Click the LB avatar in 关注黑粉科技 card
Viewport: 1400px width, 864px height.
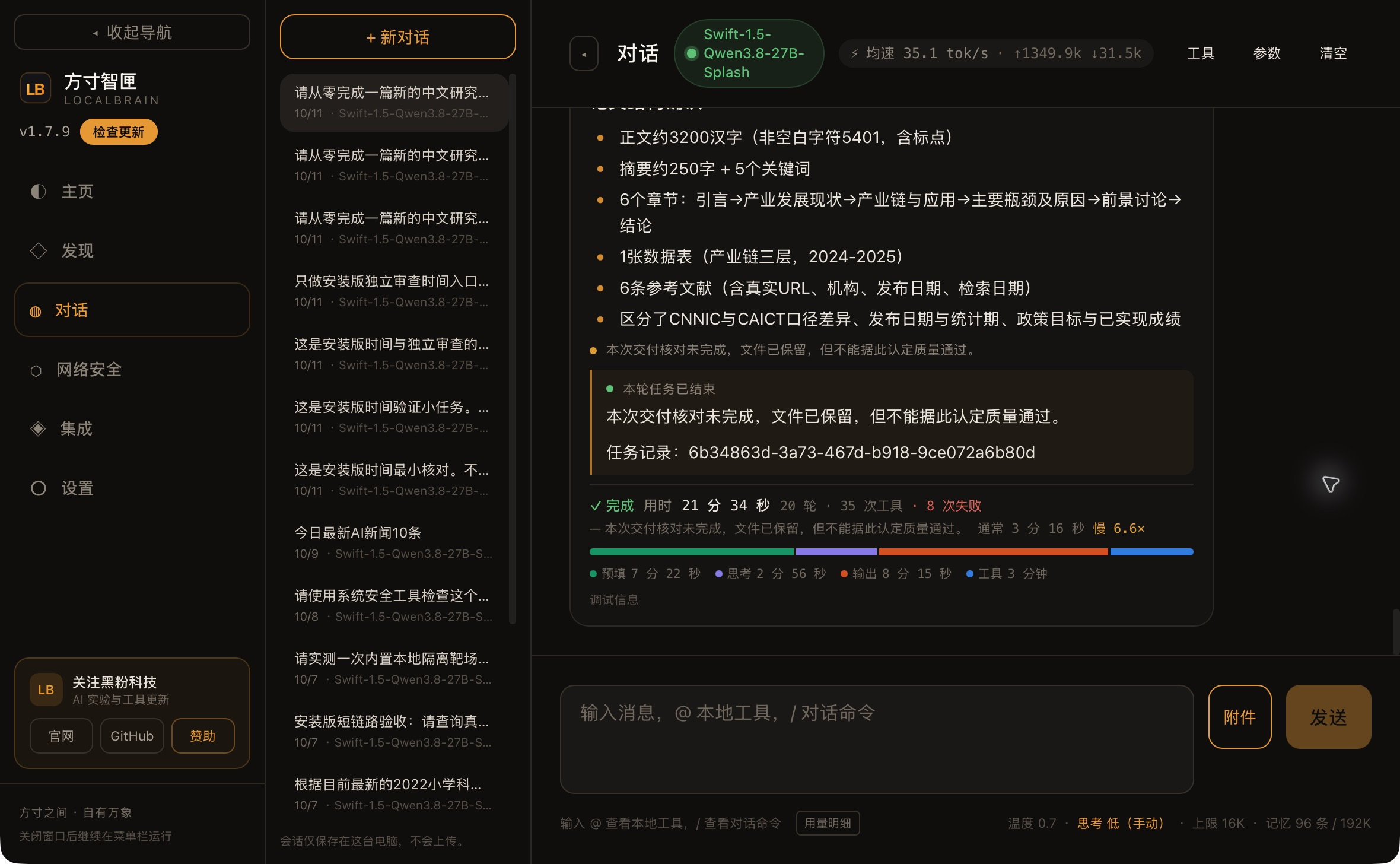pyautogui.click(x=46, y=690)
